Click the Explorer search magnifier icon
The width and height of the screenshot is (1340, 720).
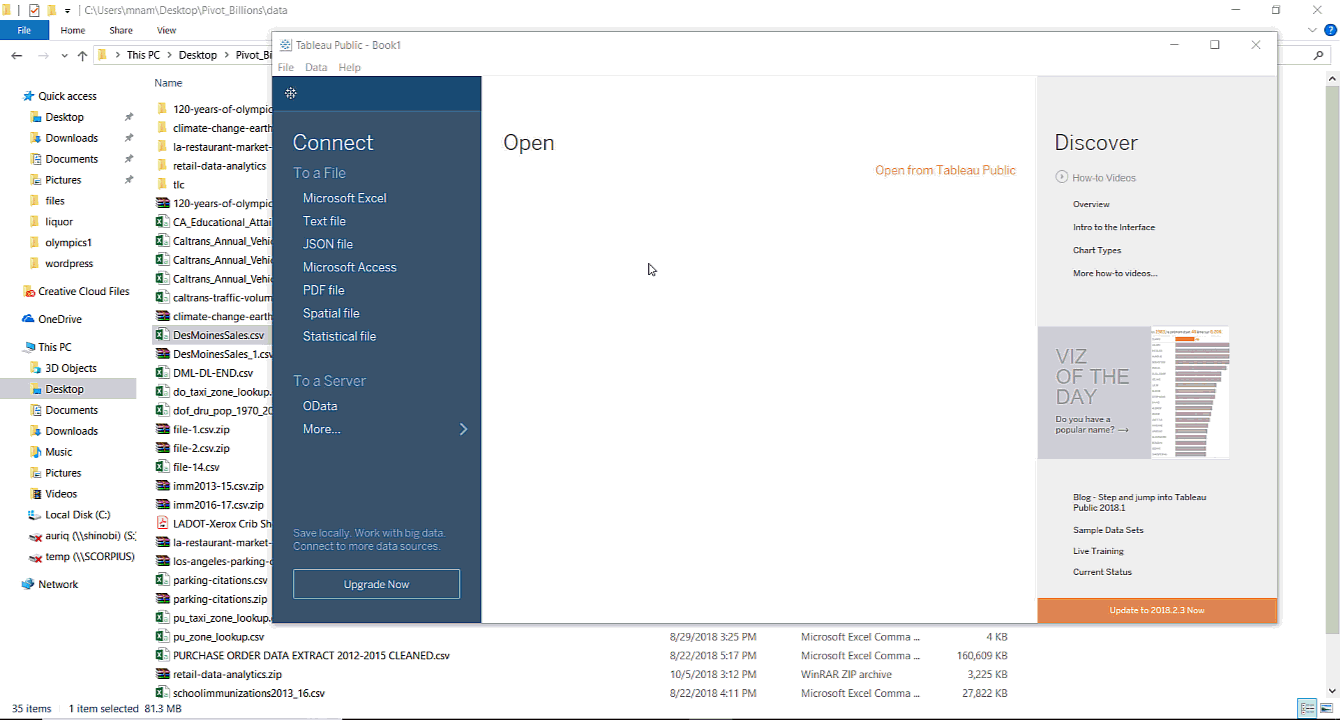(x=1320, y=56)
